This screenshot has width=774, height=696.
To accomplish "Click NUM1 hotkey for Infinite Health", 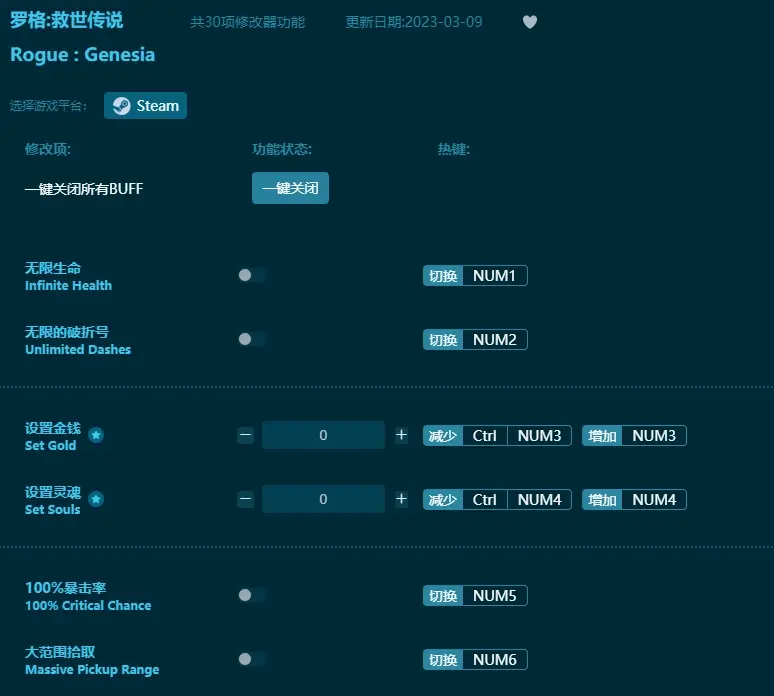I will click(x=495, y=275).
